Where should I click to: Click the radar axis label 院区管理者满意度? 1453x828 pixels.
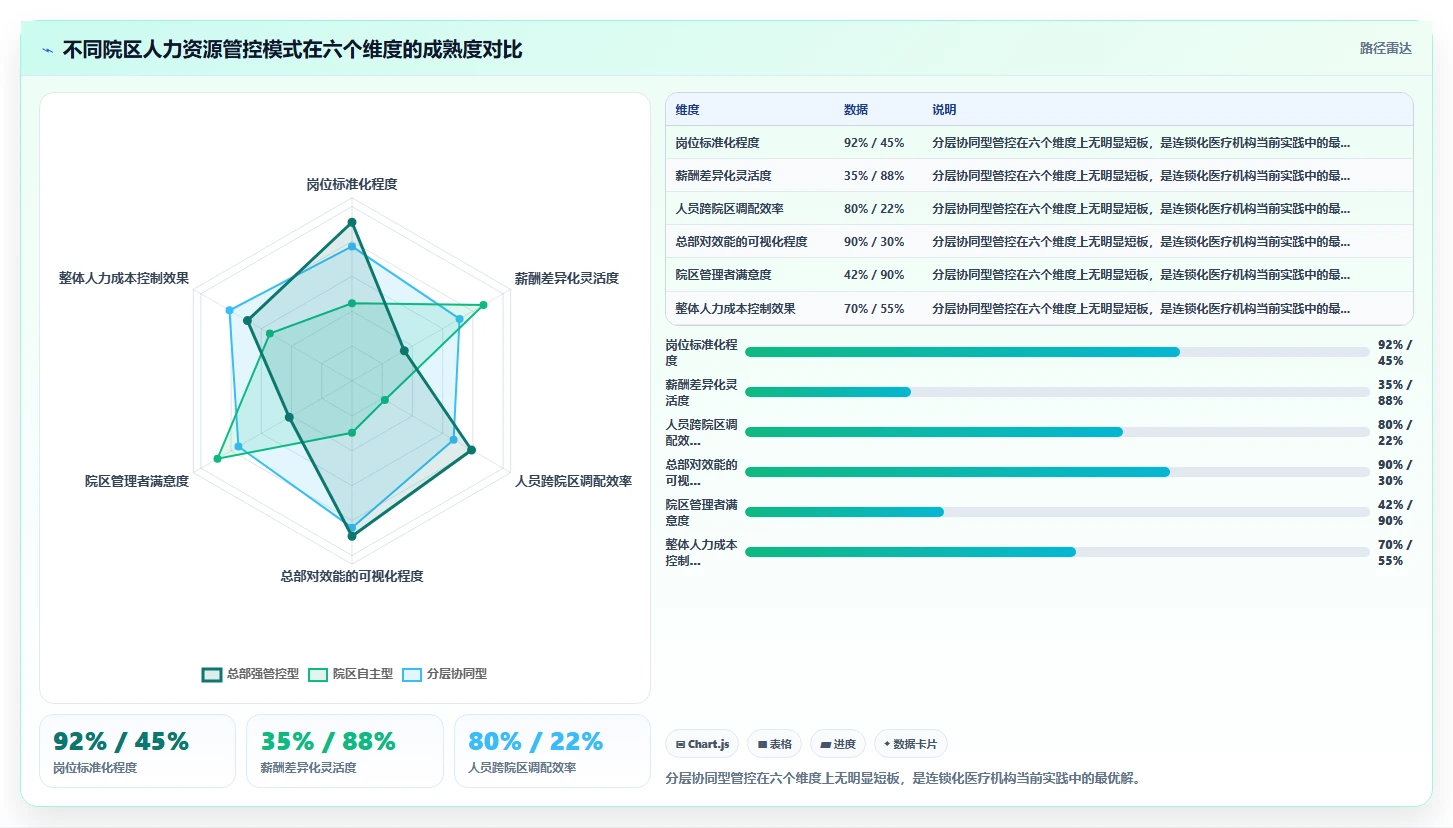(x=137, y=482)
